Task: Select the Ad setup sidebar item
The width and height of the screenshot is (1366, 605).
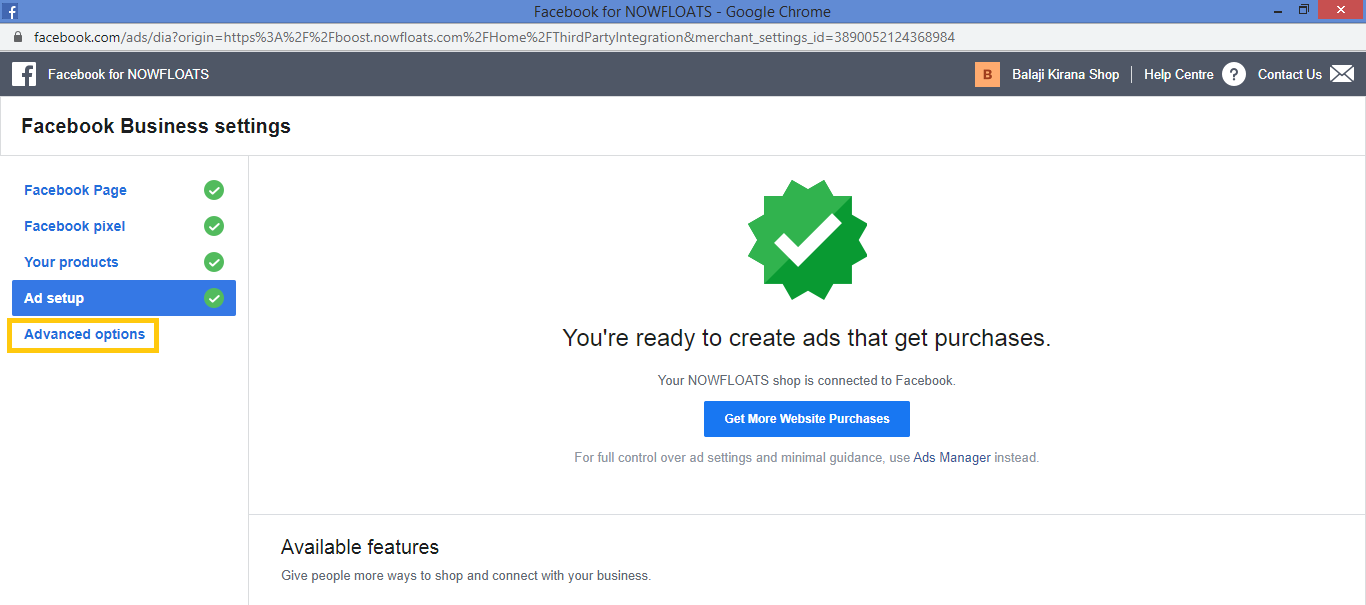Action: pos(124,298)
